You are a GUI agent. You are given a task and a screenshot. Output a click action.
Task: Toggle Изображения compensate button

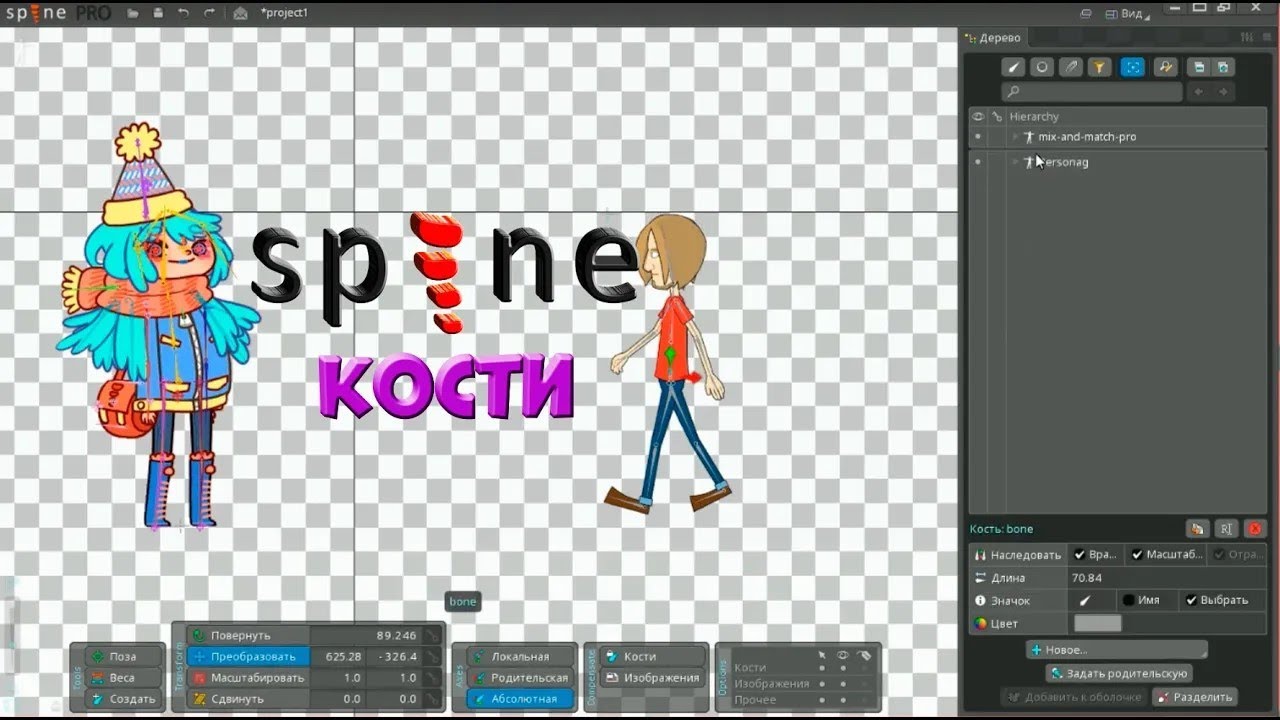click(652, 678)
